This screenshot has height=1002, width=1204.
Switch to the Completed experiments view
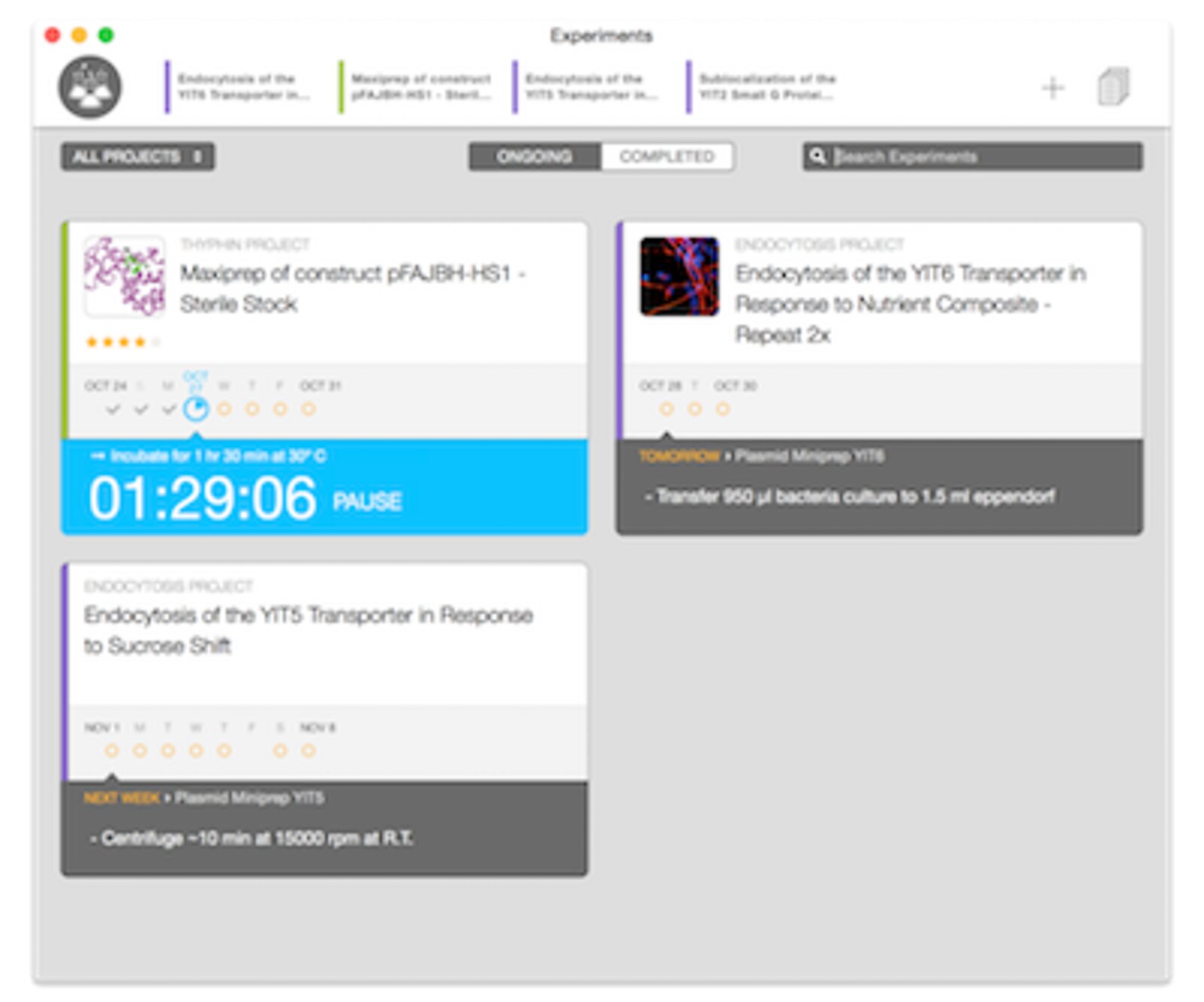pos(667,156)
